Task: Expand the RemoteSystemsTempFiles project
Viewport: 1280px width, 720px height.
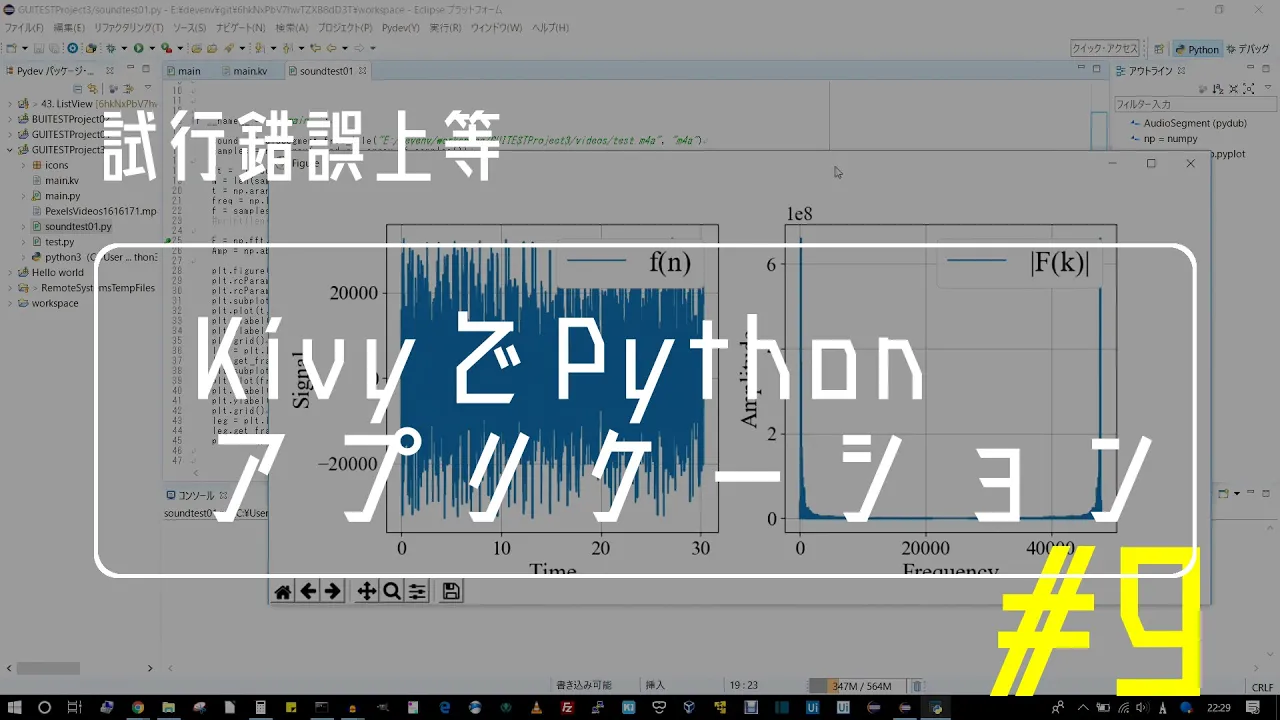Action: point(10,288)
